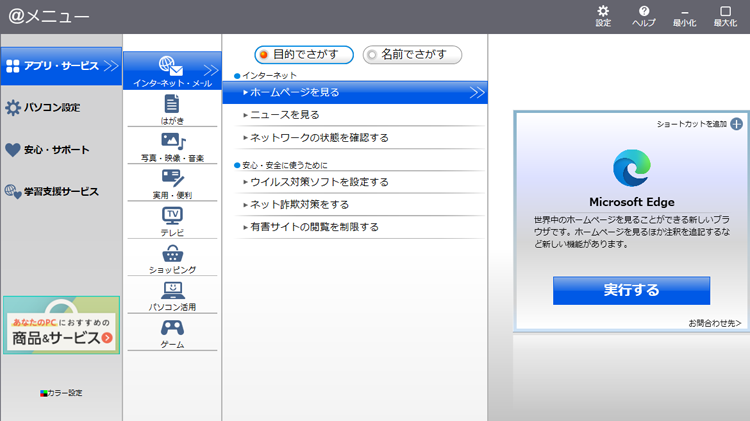The height and width of the screenshot is (421, 750).
Task: Click the heart icon beside 安心・サポート
Action: point(12,150)
